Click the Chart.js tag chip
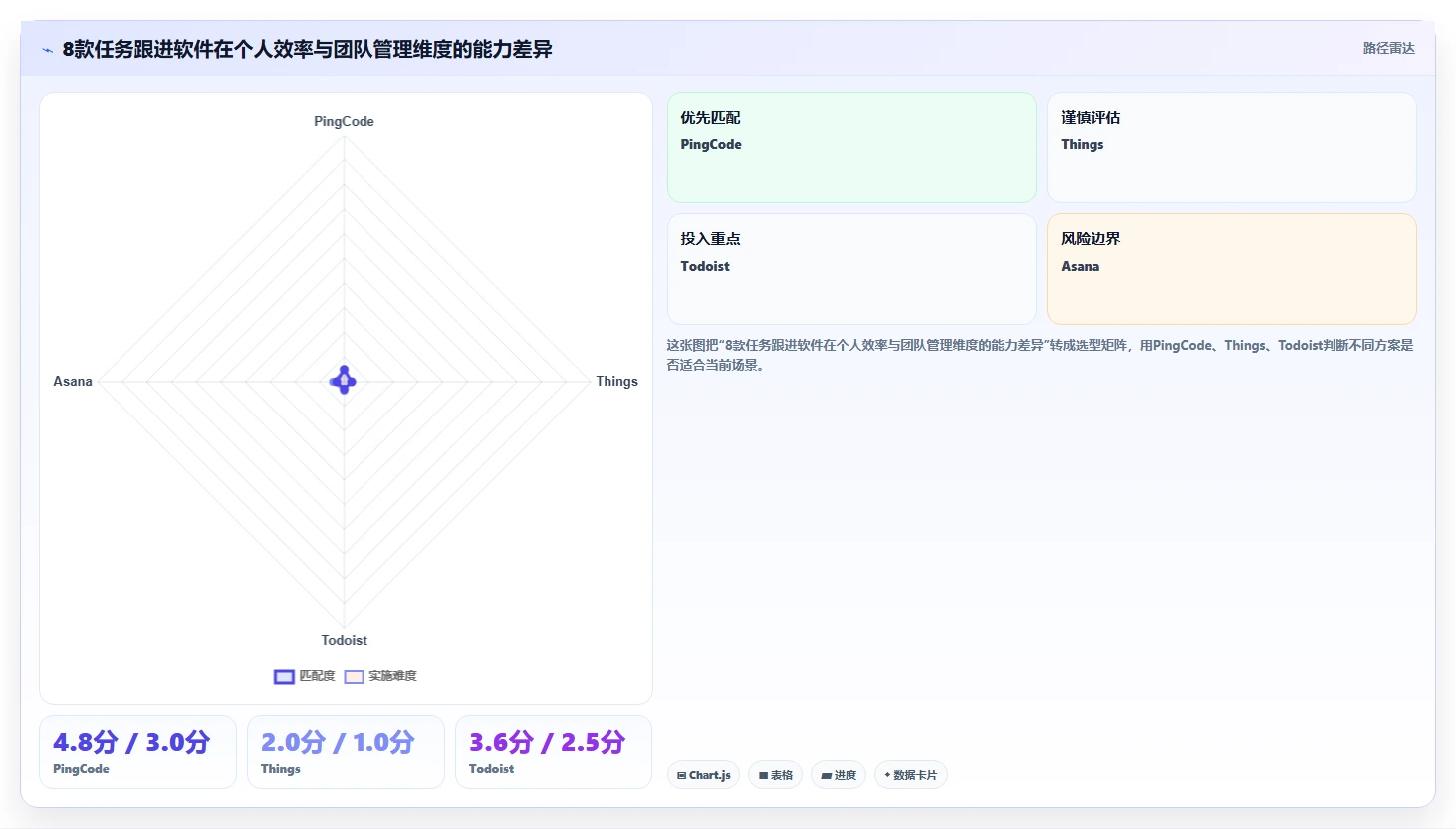Image resolution: width=1456 pixels, height=829 pixels. [703, 775]
